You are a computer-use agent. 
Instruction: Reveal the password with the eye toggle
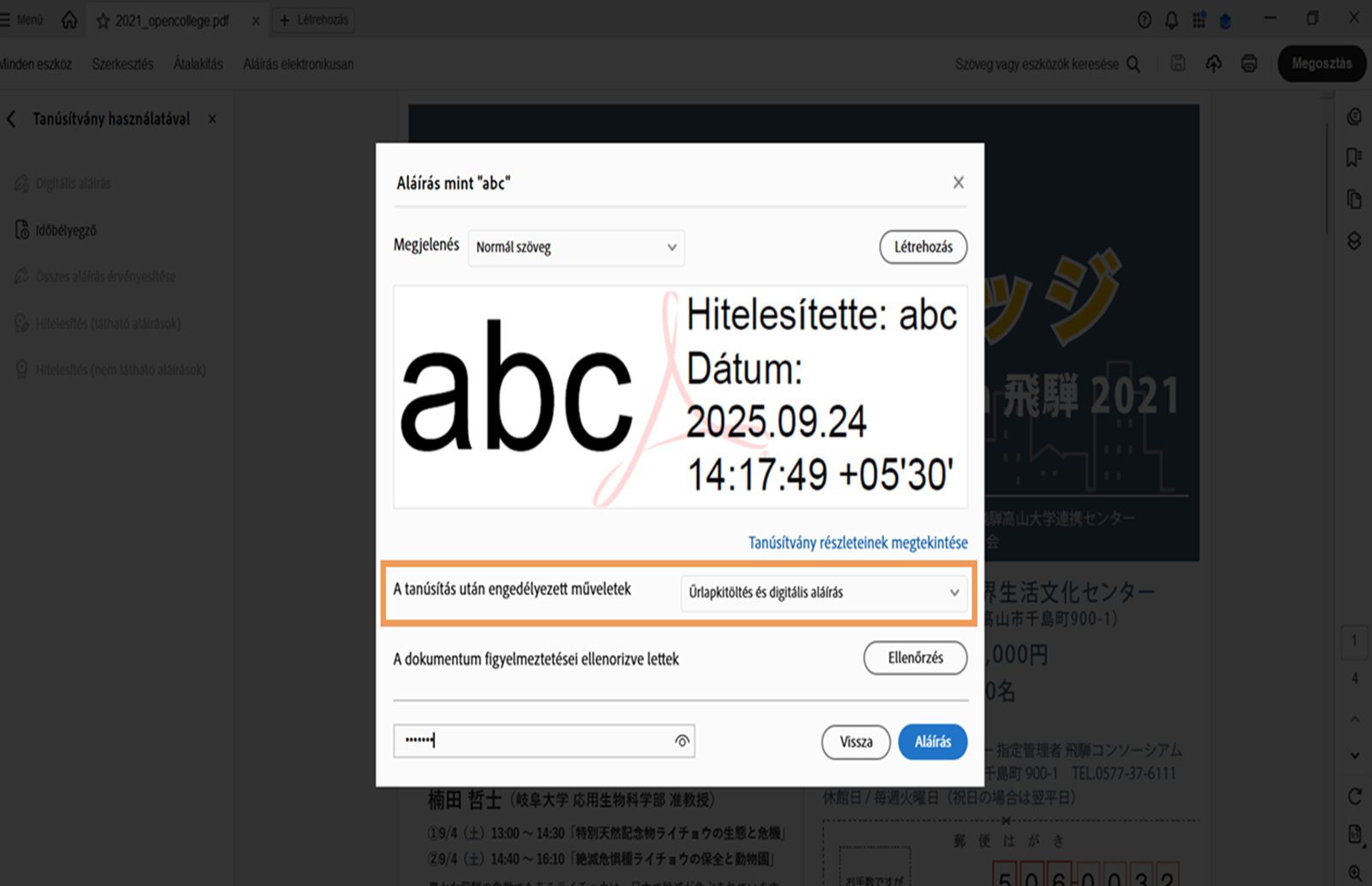(x=681, y=741)
